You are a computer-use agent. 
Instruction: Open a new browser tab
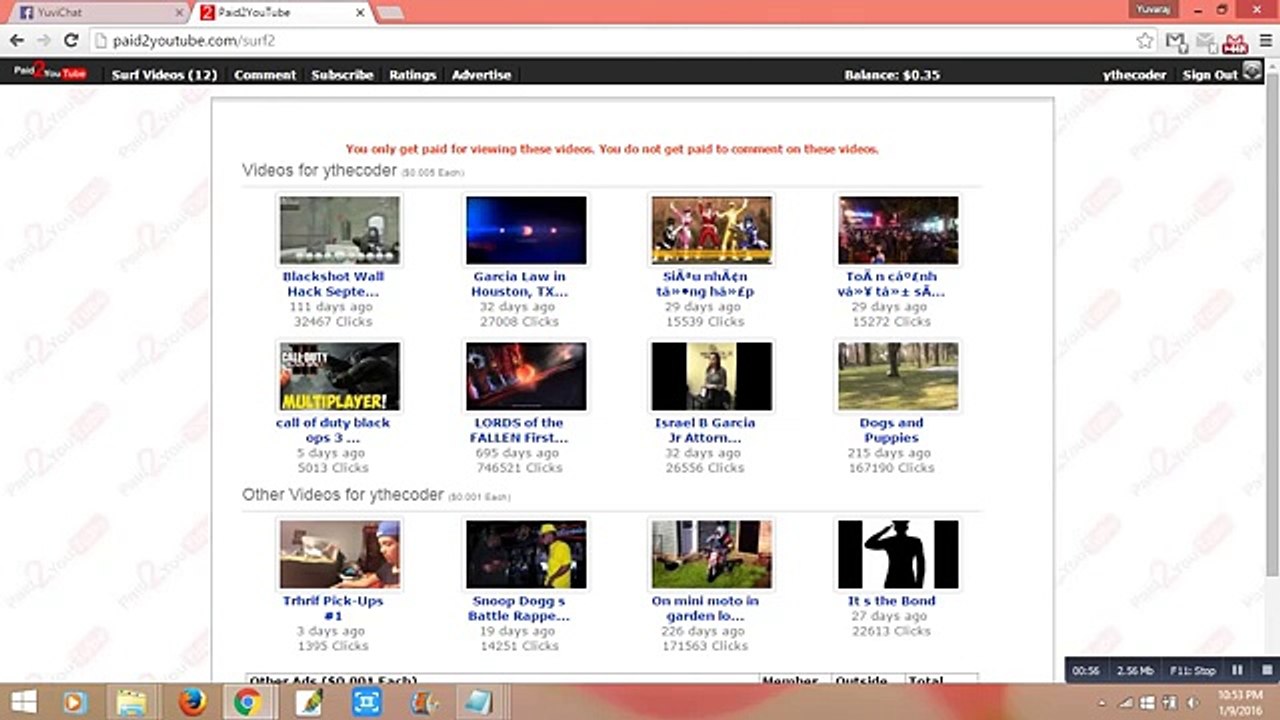tap(390, 13)
